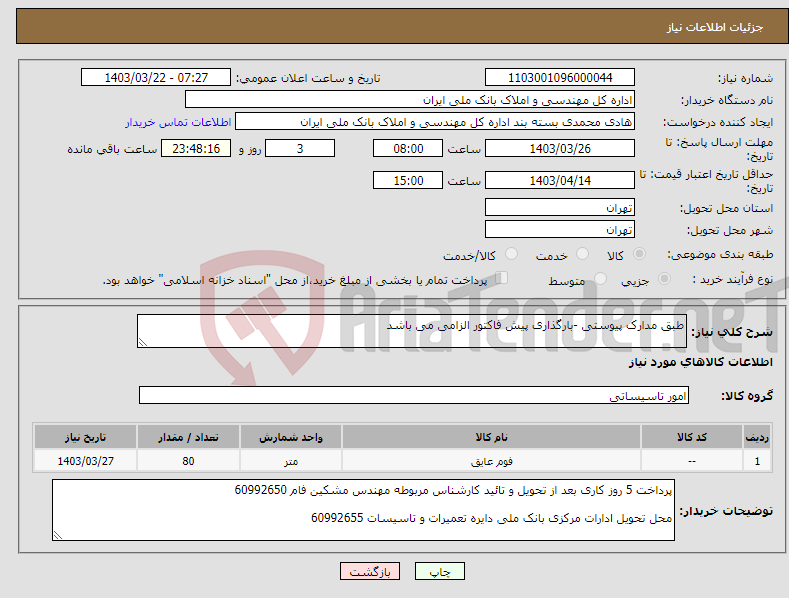789x598 pixels.
Task: Click the request creator field هادی محمدی
Action: [x=435, y=122]
